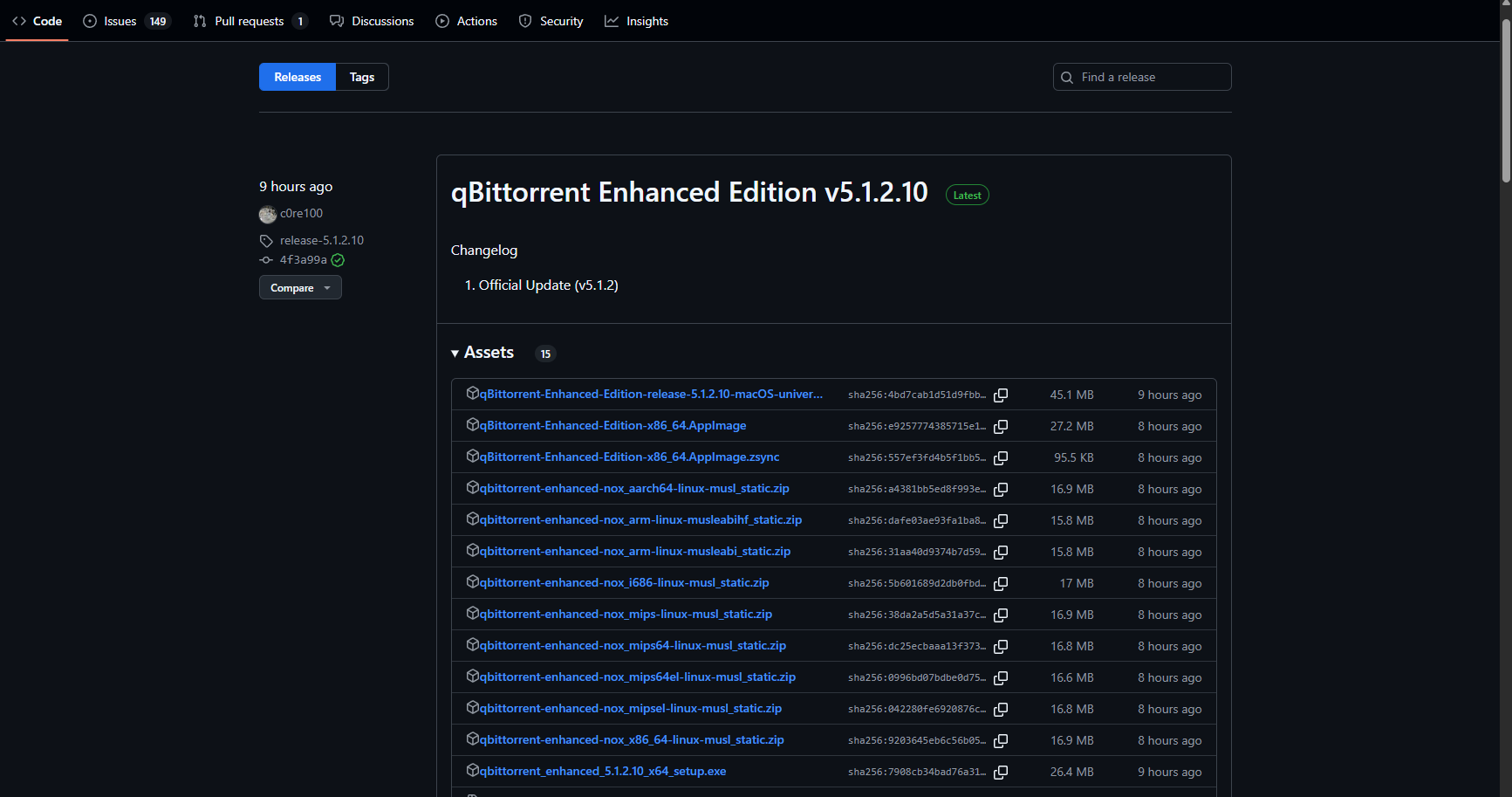
Task: Download nox_arm-linux-musleabi_static.zip
Action: pos(635,552)
